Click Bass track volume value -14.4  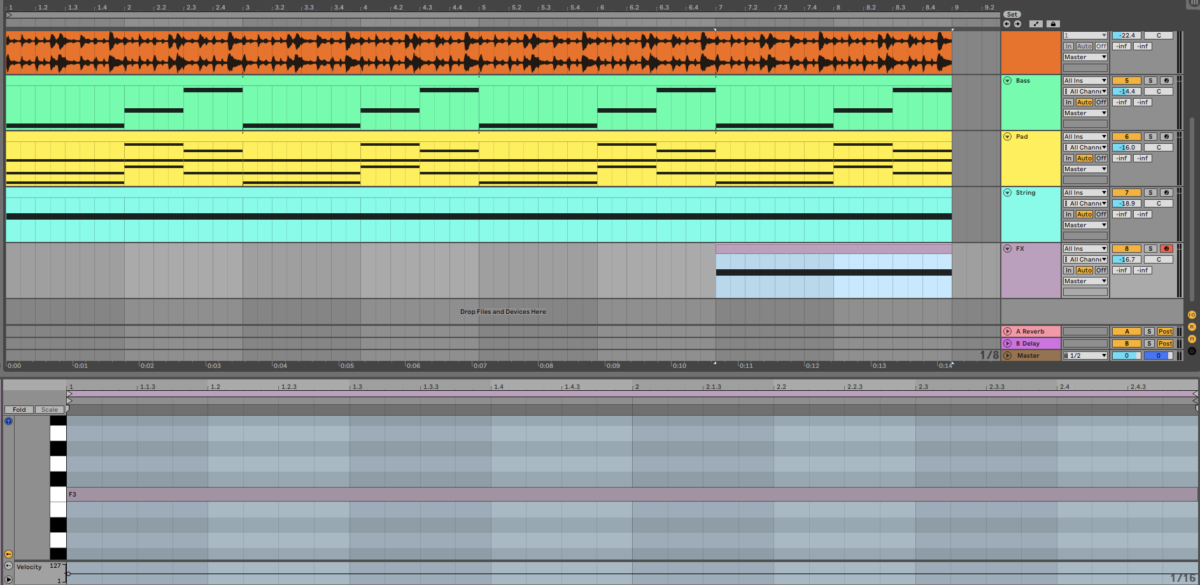pos(1127,91)
